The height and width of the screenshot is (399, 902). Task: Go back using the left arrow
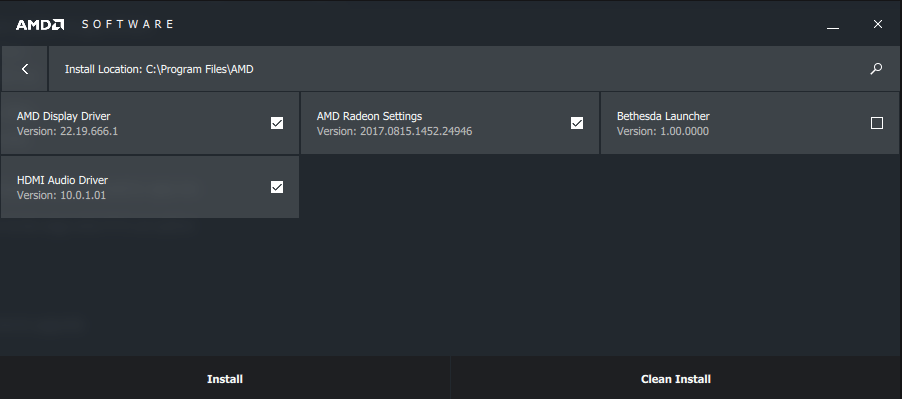click(x=25, y=69)
